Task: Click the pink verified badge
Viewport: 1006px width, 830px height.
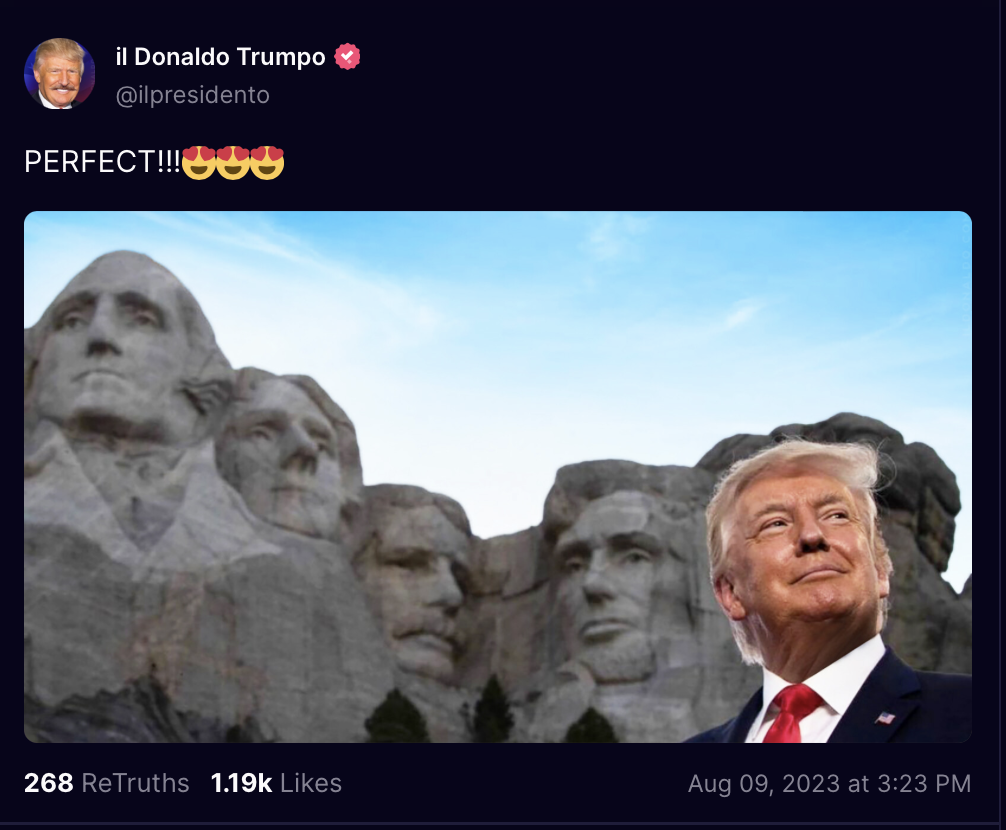Action: pyautogui.click(x=347, y=56)
